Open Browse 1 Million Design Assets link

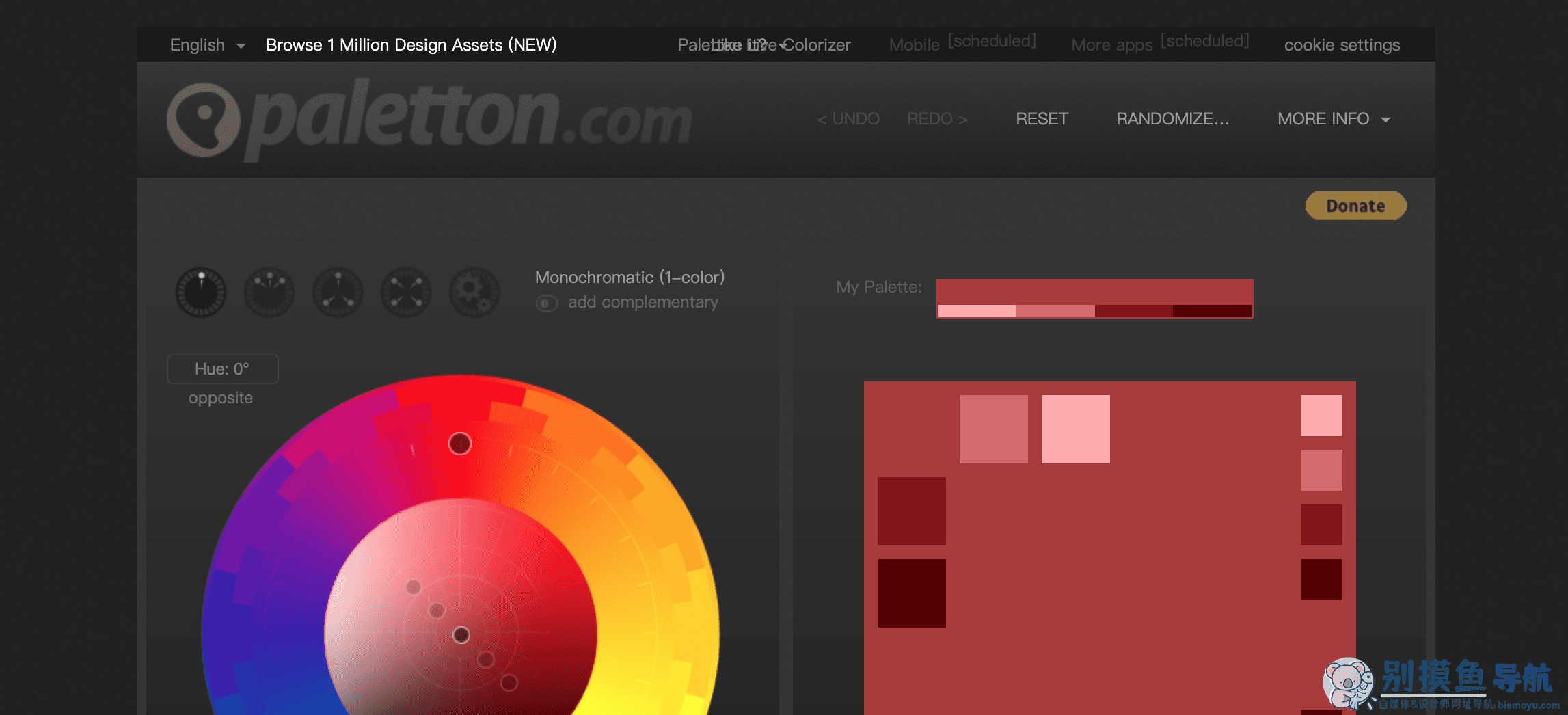411,45
